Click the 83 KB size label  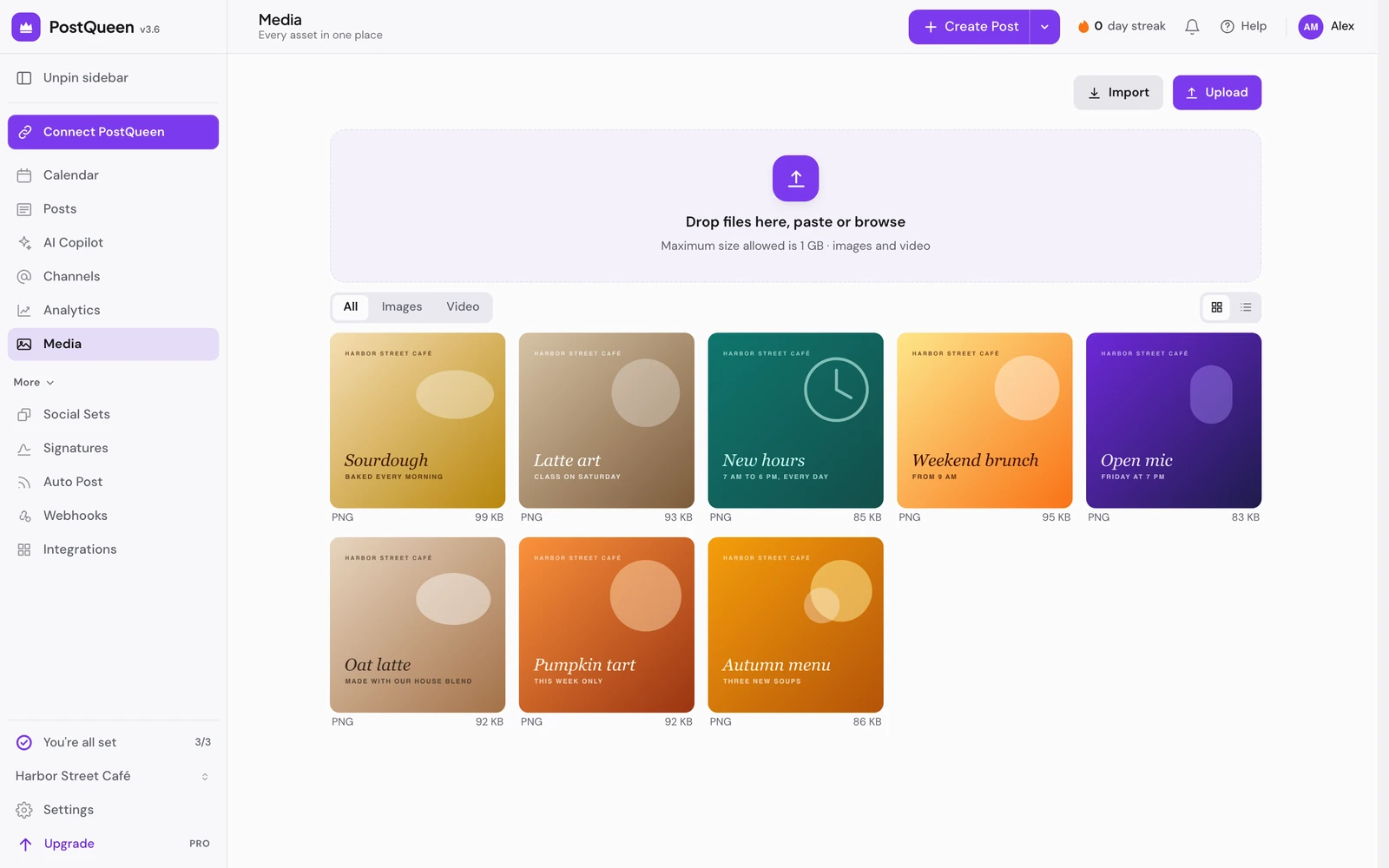tap(1246, 517)
